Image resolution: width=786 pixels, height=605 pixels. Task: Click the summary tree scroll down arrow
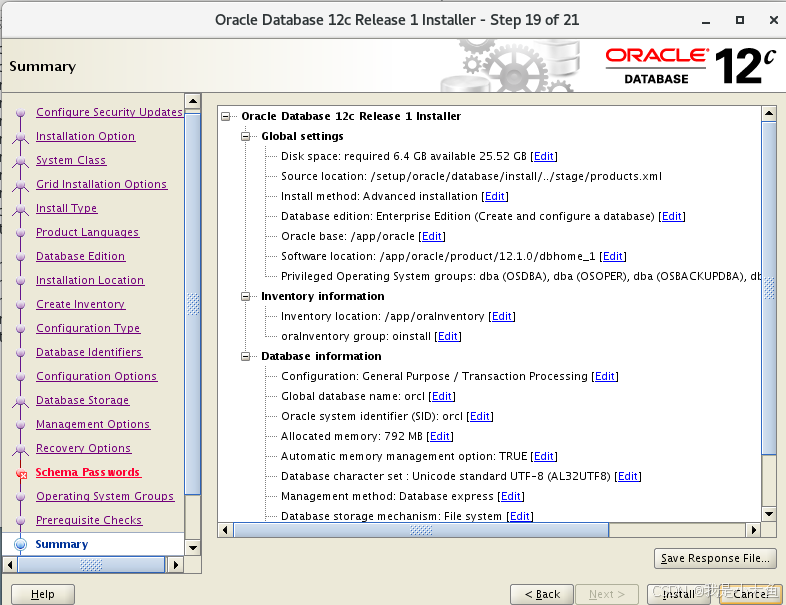coord(769,514)
